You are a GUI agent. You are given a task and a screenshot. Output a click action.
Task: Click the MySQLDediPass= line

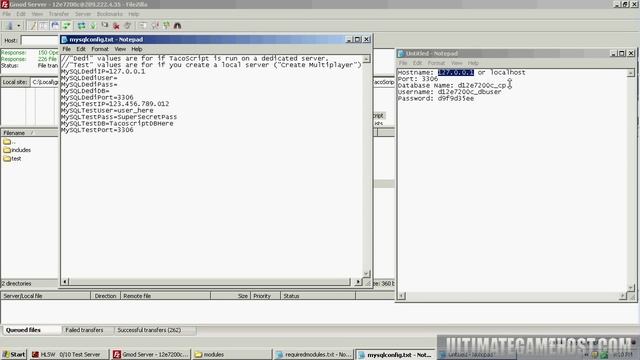[x=89, y=84]
